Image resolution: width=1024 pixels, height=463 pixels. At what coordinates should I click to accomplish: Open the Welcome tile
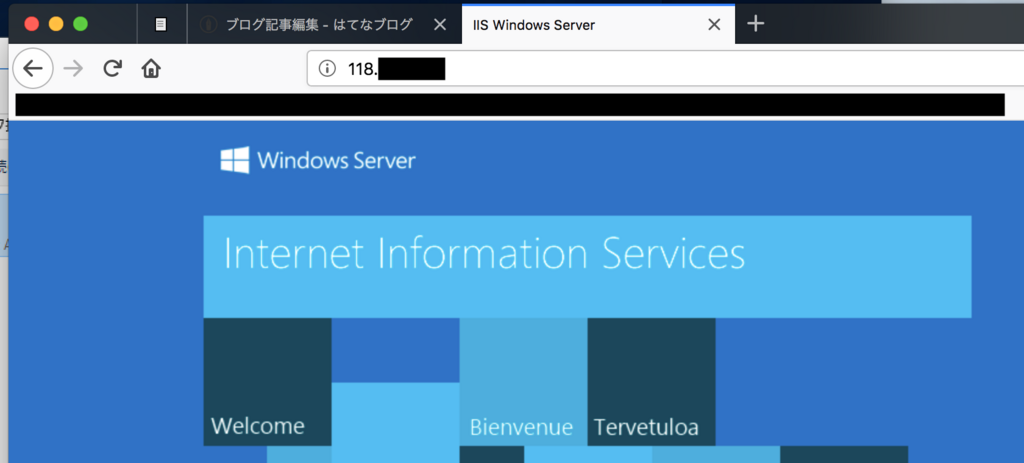(267, 382)
